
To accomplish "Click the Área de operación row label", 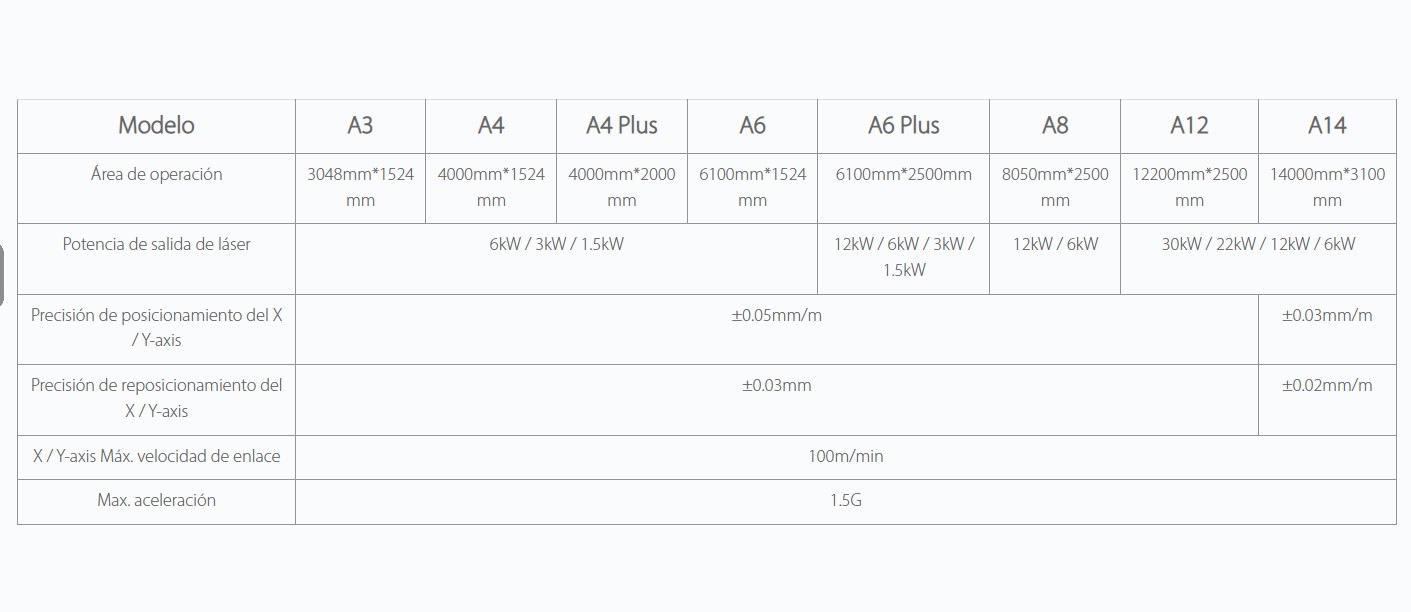I will (156, 174).
